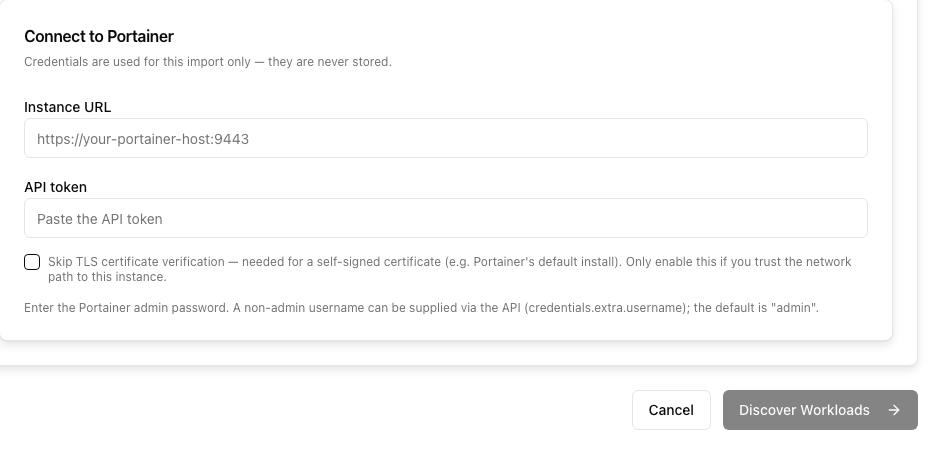Click the "Instance URL" field label
This screenshot has width=942, height=454.
67,107
